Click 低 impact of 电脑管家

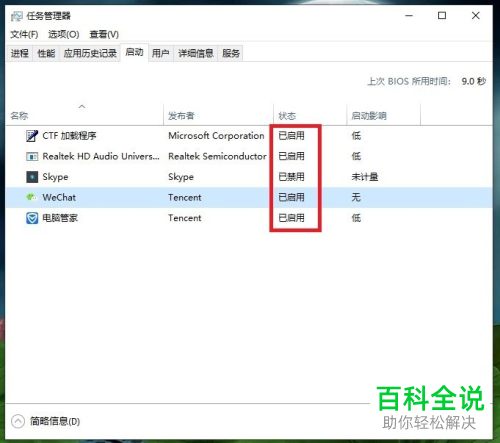click(x=356, y=218)
